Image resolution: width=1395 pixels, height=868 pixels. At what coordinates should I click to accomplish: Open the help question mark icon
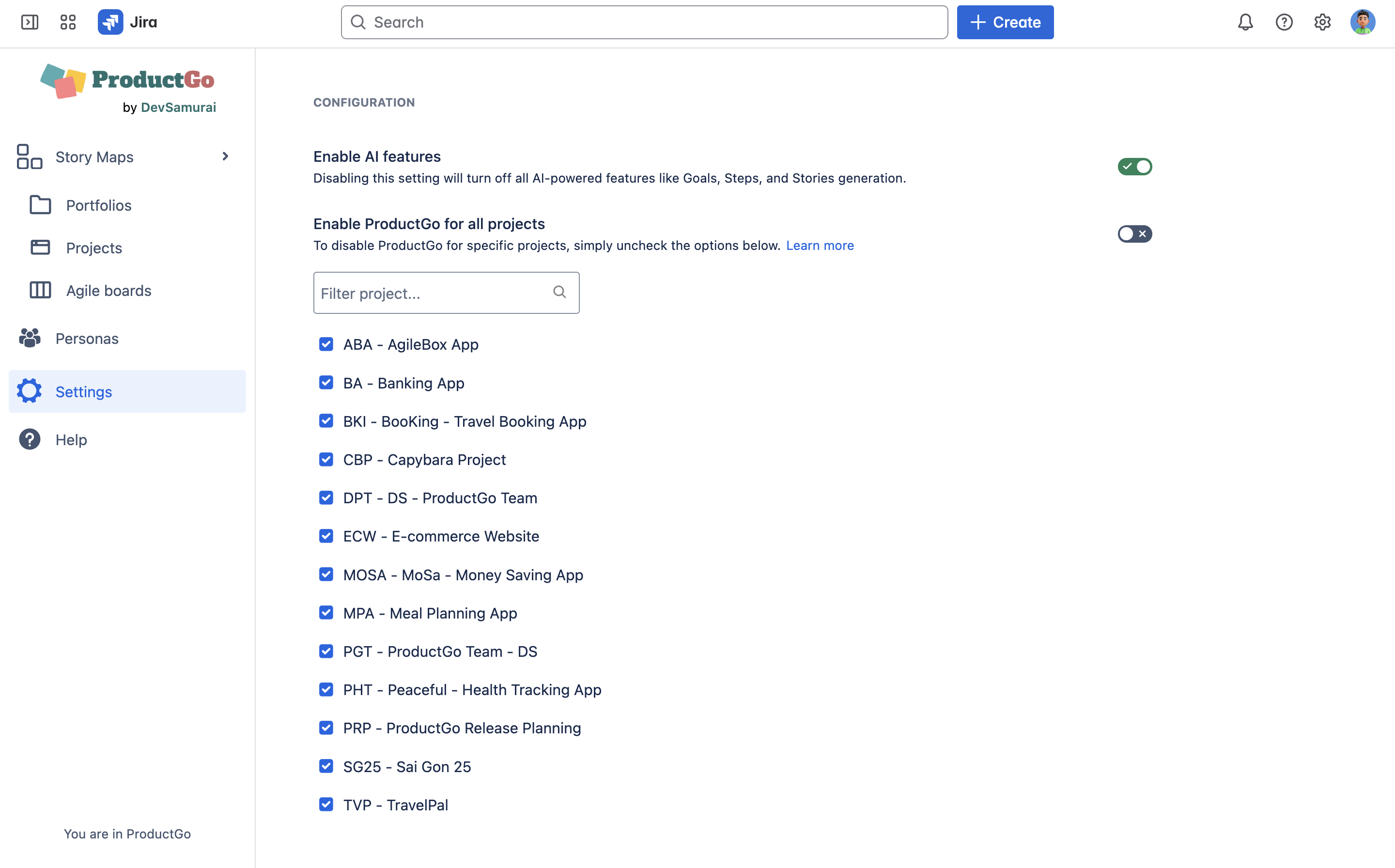pos(1284,22)
